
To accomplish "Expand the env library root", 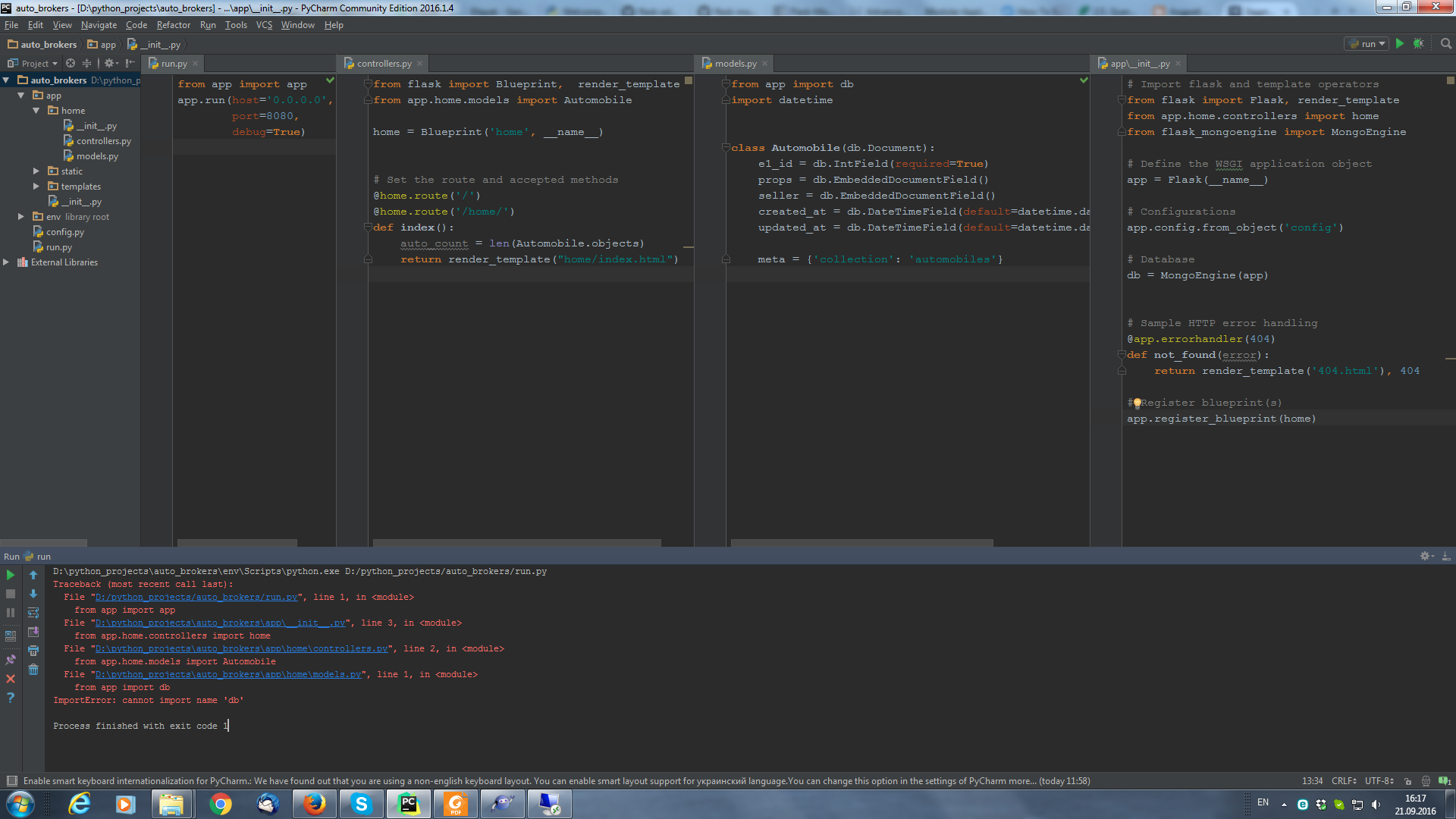I will click(21, 217).
